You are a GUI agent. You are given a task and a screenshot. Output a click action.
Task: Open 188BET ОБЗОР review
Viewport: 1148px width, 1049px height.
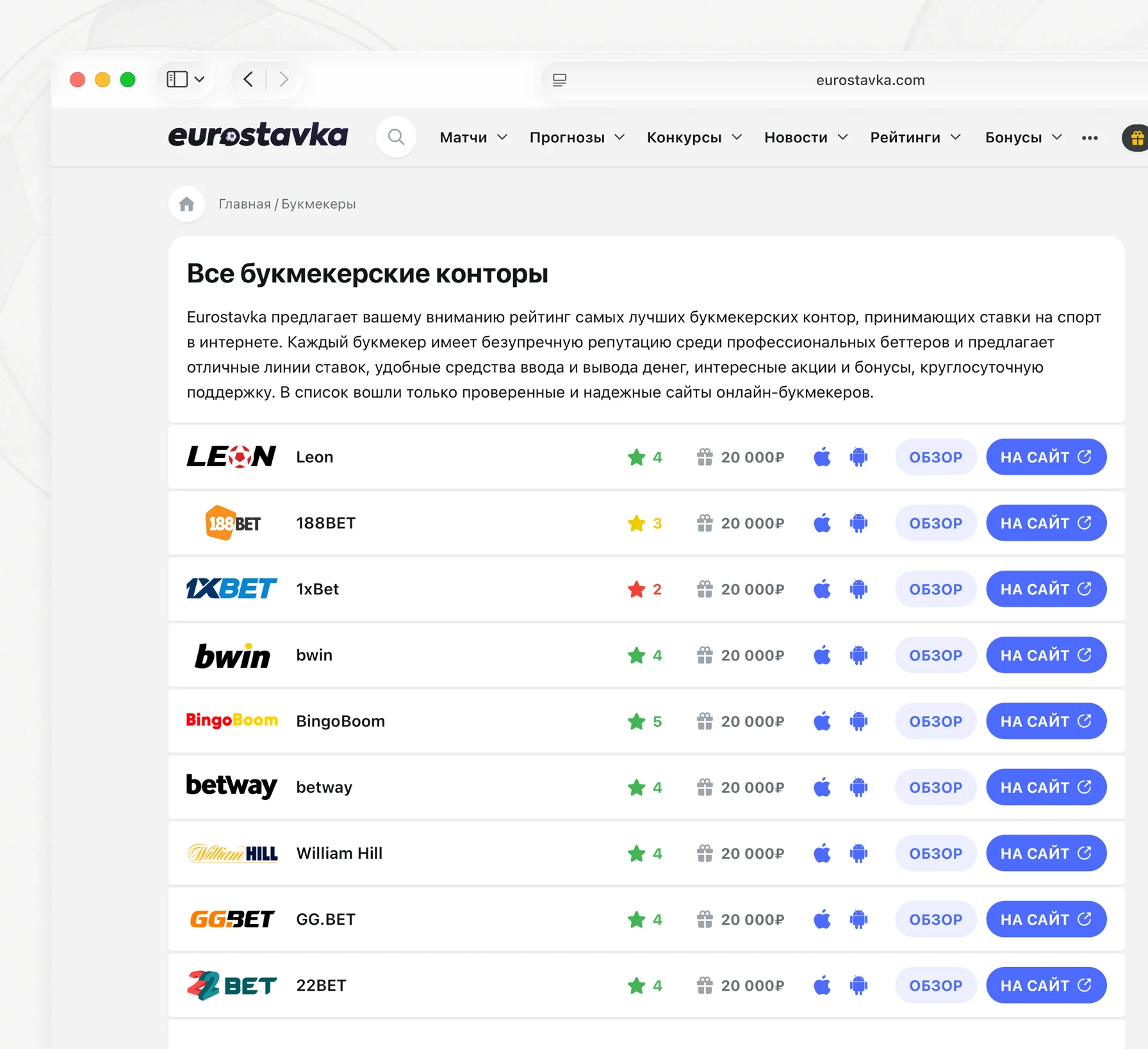pos(935,523)
